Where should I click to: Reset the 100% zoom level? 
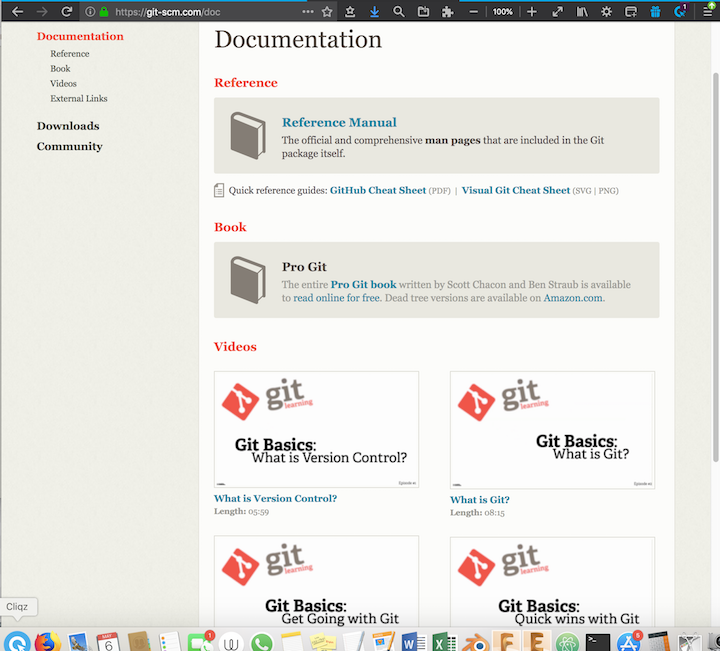(x=502, y=12)
